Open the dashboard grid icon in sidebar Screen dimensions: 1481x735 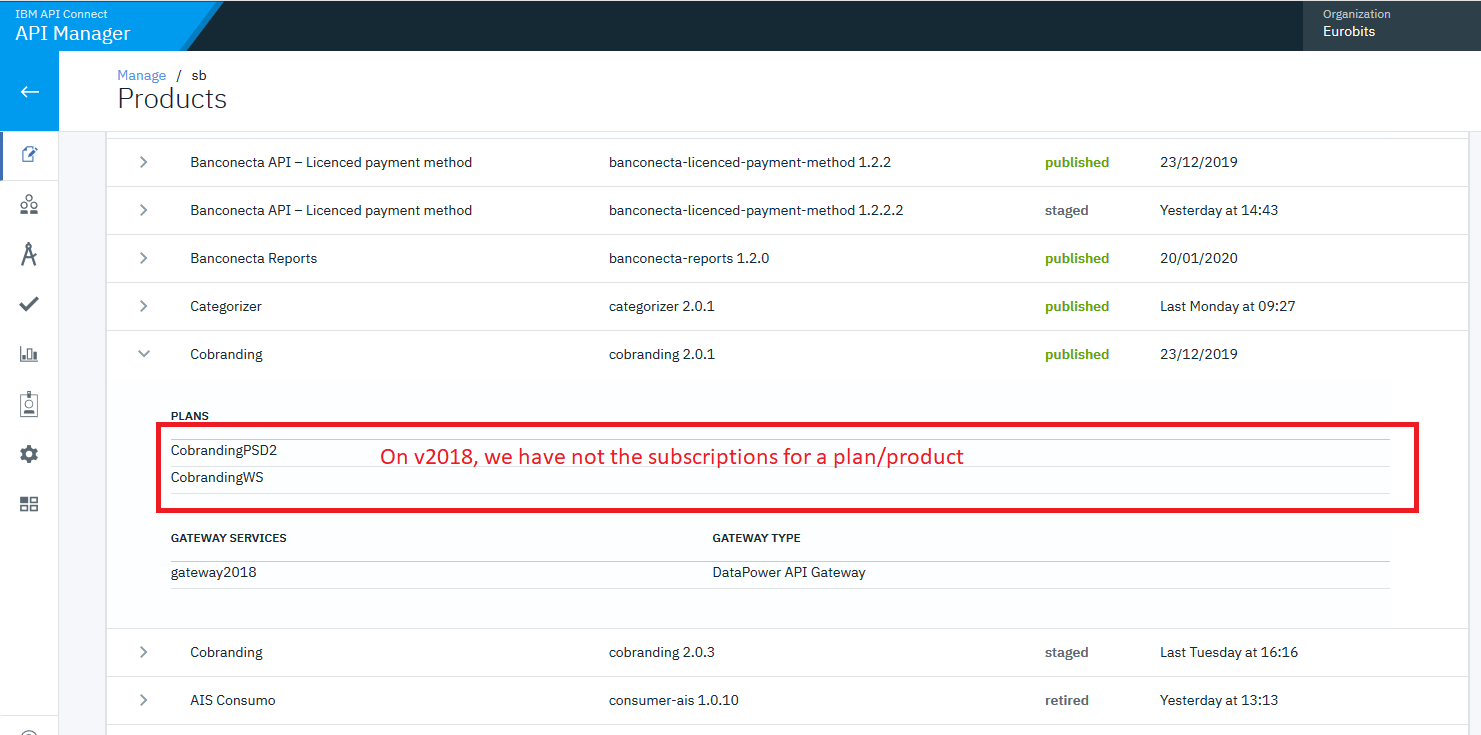tap(29, 504)
